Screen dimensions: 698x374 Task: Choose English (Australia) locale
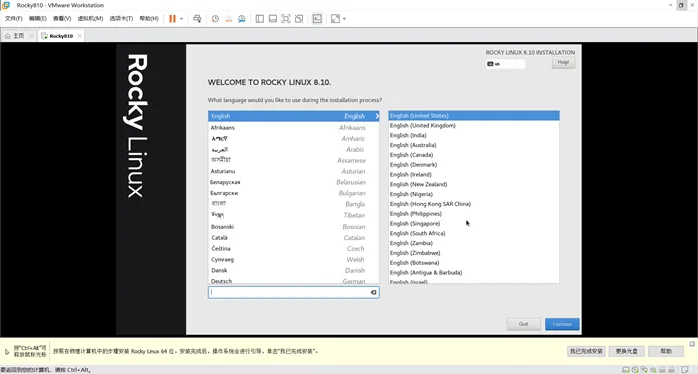point(474,145)
